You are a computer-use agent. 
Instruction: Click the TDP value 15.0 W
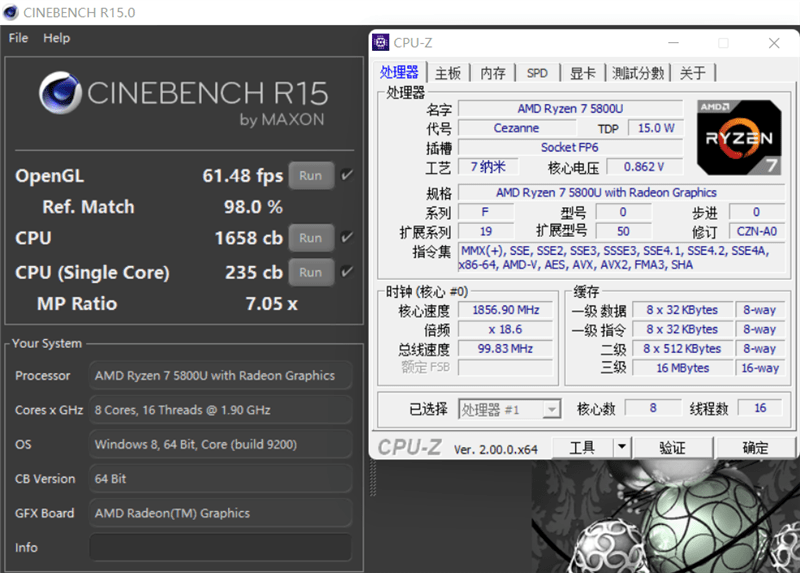coord(656,128)
